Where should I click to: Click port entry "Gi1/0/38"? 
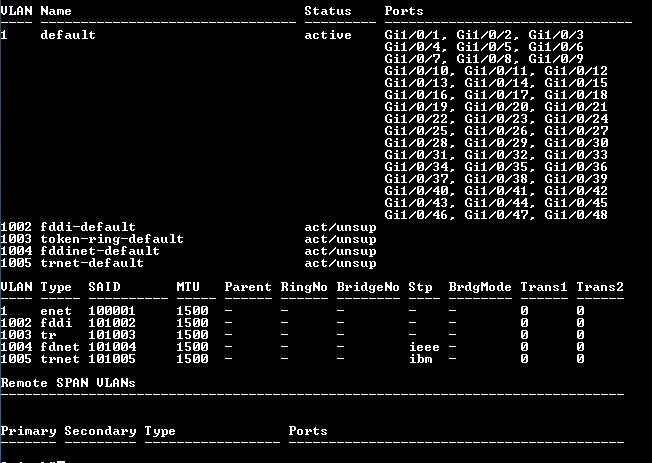click(496, 179)
